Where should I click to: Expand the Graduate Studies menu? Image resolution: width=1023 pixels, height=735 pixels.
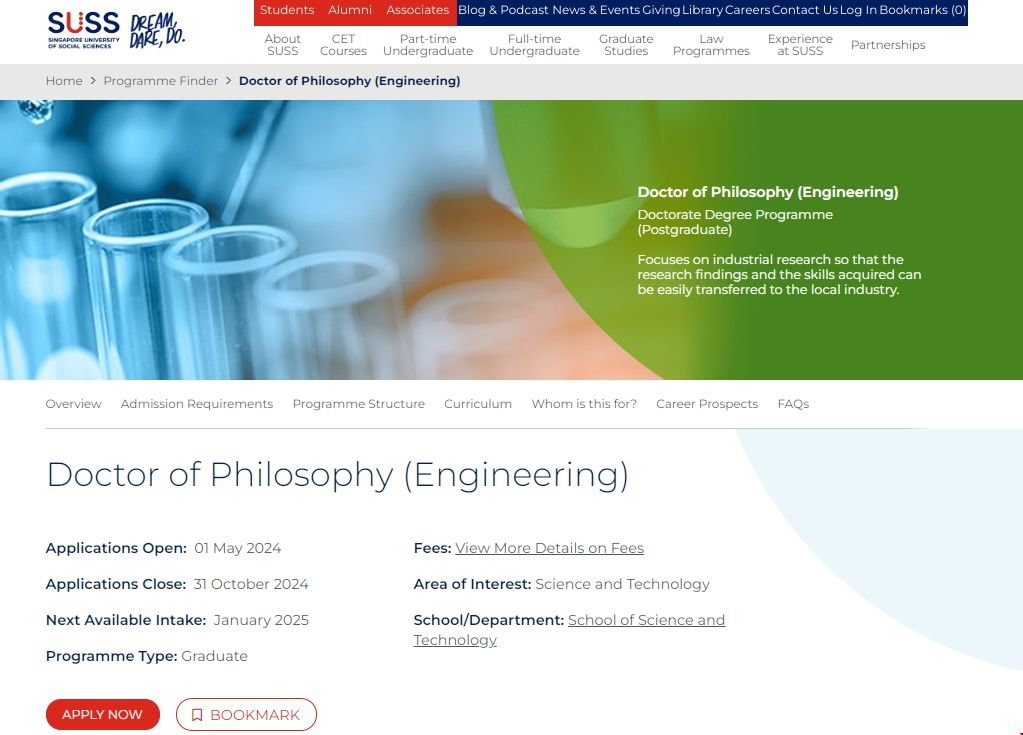pyautogui.click(x=626, y=45)
